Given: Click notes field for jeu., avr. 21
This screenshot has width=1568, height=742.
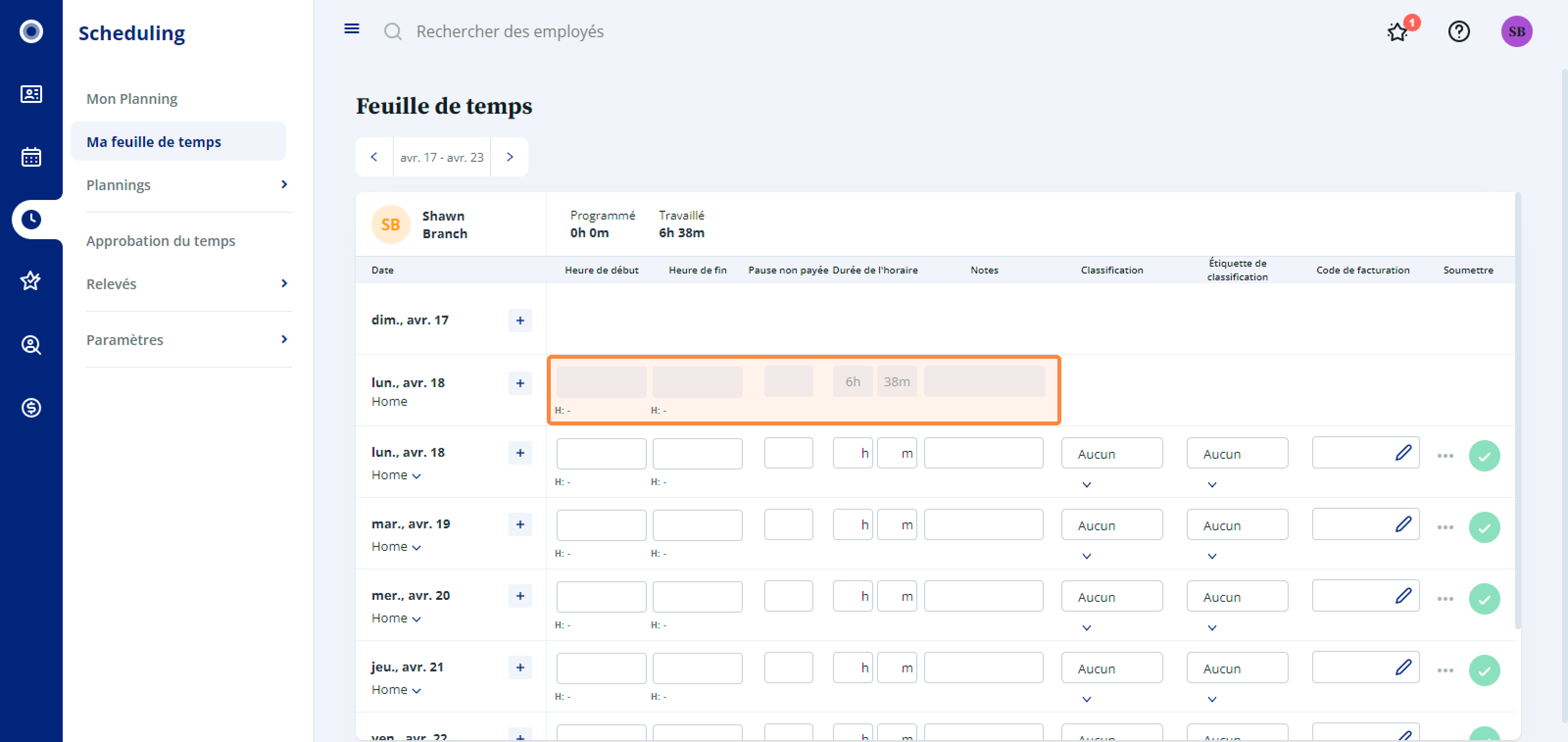Looking at the screenshot, I should click(983, 668).
